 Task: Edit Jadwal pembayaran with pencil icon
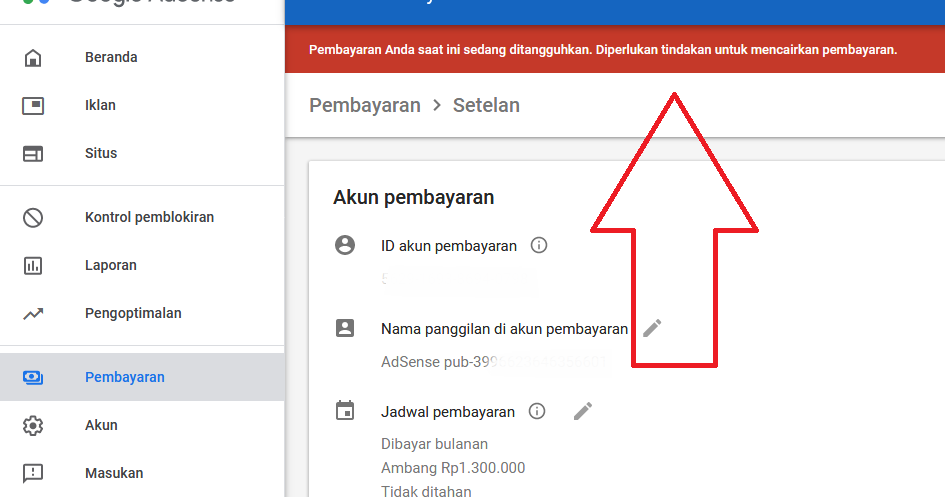(583, 411)
